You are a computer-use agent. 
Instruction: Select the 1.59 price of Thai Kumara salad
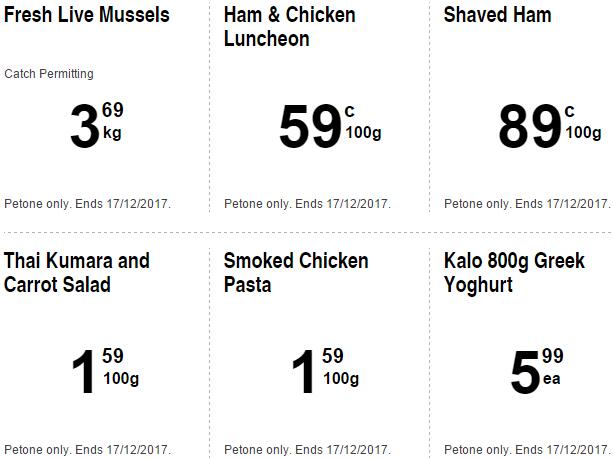coord(103,370)
